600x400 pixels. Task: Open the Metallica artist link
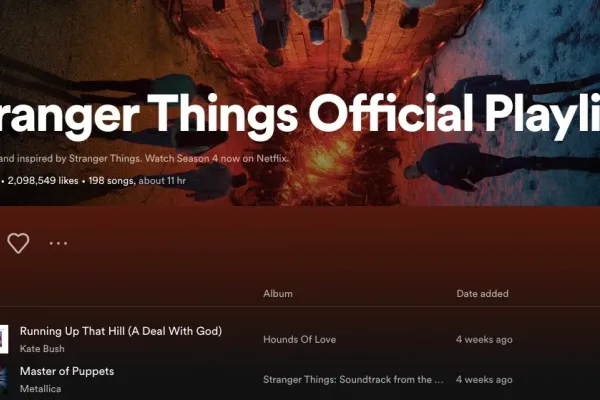[x=40, y=389]
